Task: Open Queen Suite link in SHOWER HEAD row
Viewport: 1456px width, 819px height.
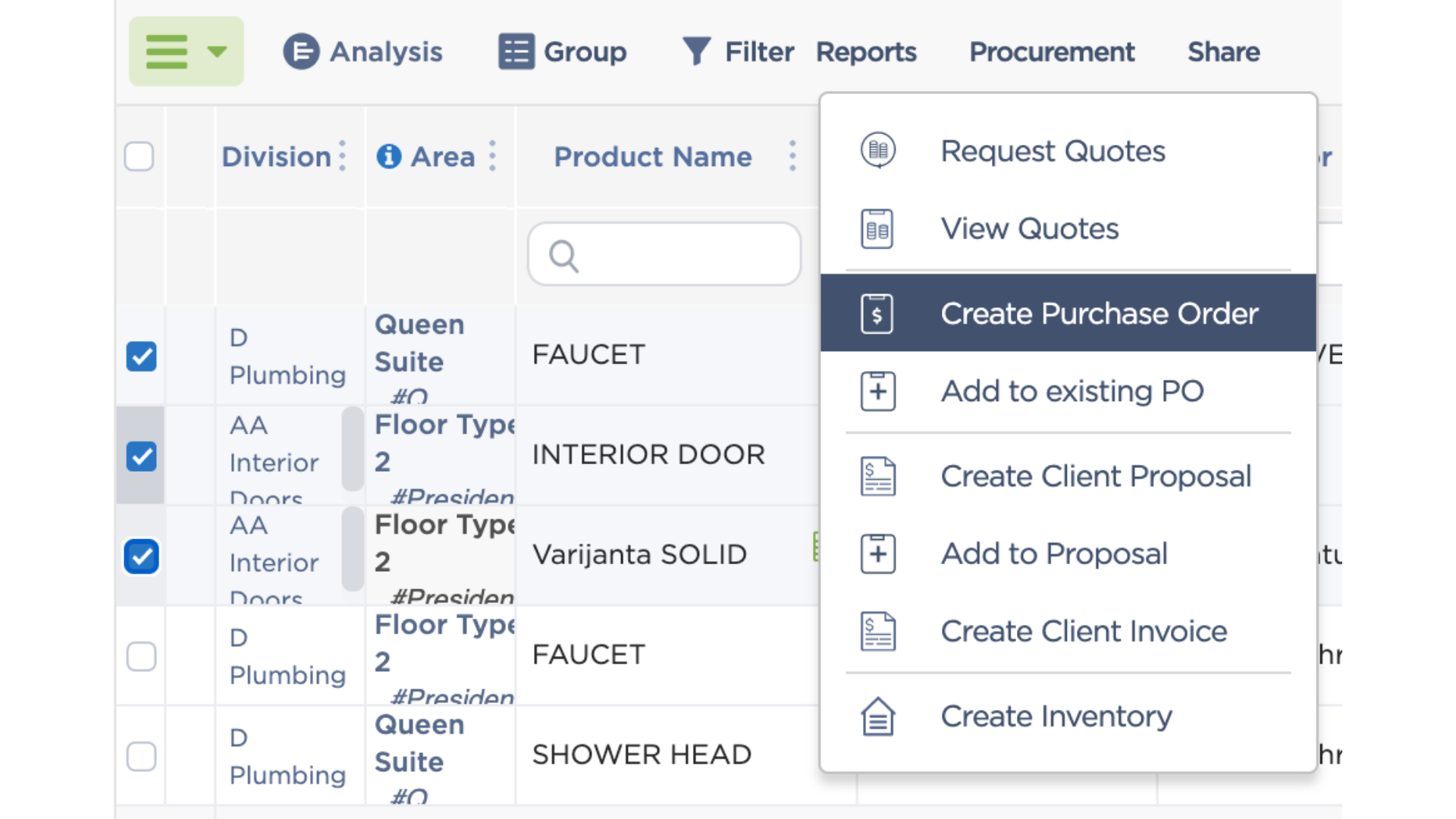Action: 419,743
